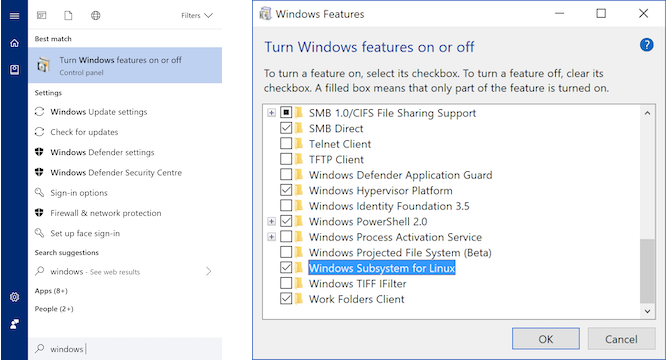This screenshot has height=360, width=668.
Task: Click the key icon beside Sign-in options
Action: [39, 192]
